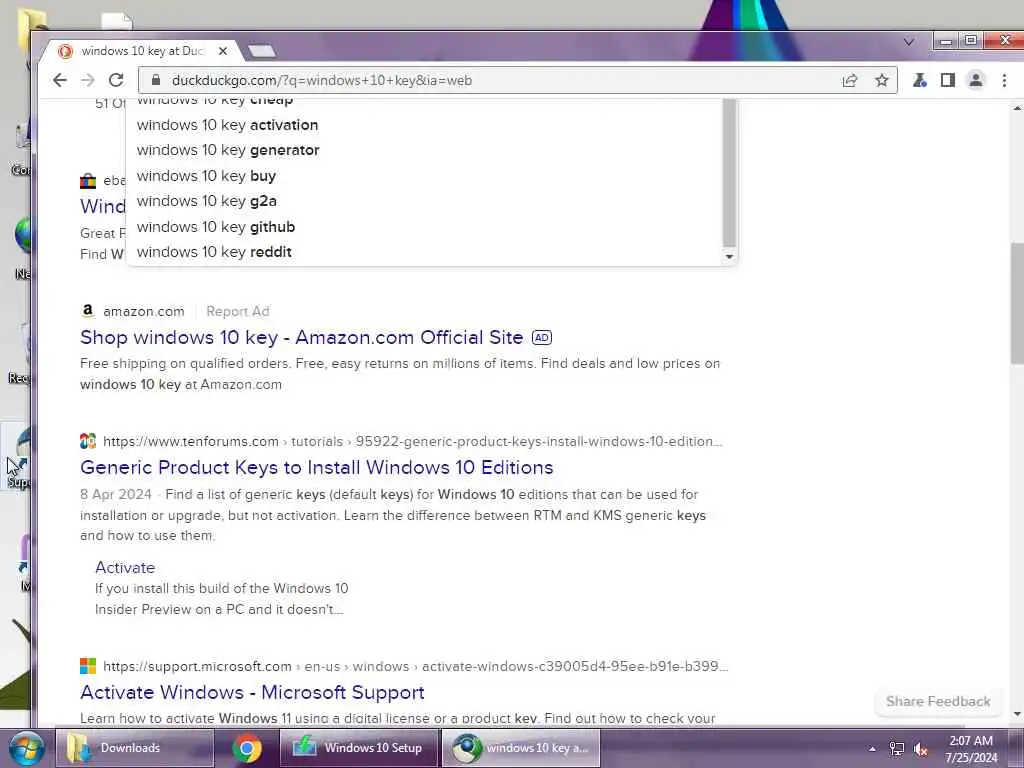Click the page scrollbar up arrow
Screen dimensions: 1024x768
coord(1017,108)
